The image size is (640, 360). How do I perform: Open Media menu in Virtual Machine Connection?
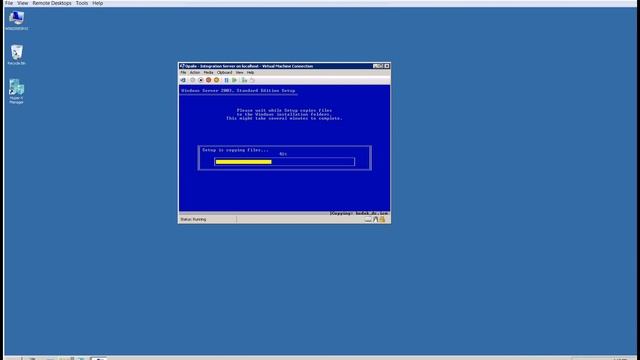coord(208,73)
